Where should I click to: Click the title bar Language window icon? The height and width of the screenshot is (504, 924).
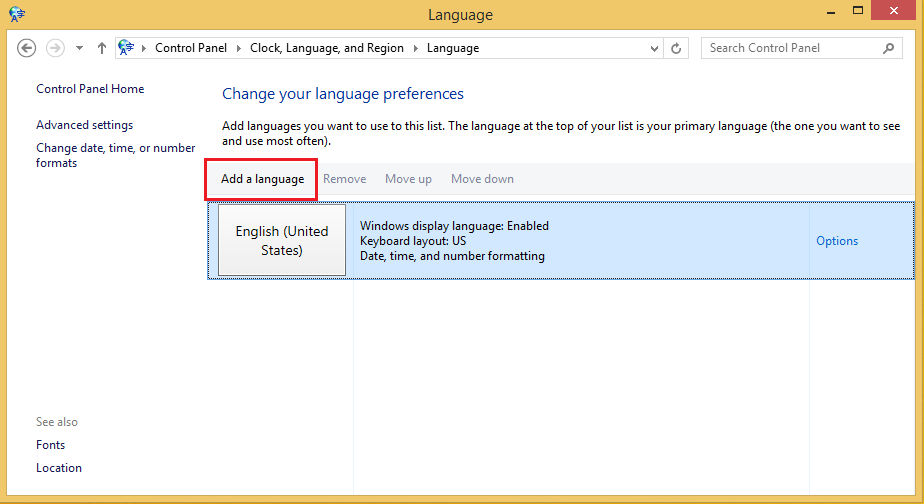click(17, 14)
